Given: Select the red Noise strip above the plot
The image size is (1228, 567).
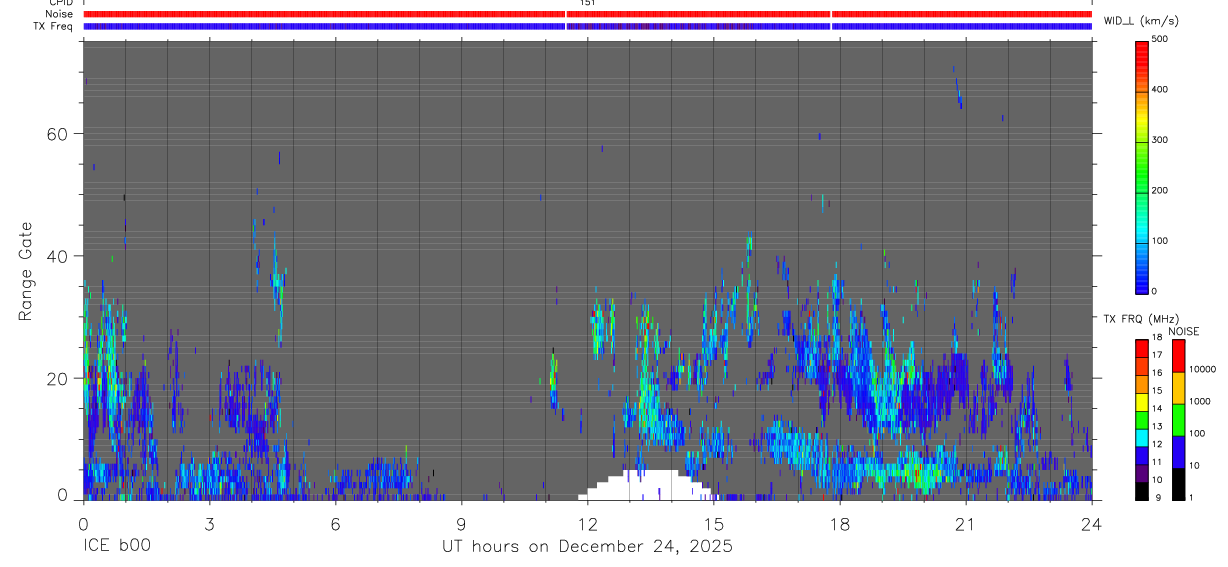Looking at the screenshot, I should pos(587,14).
